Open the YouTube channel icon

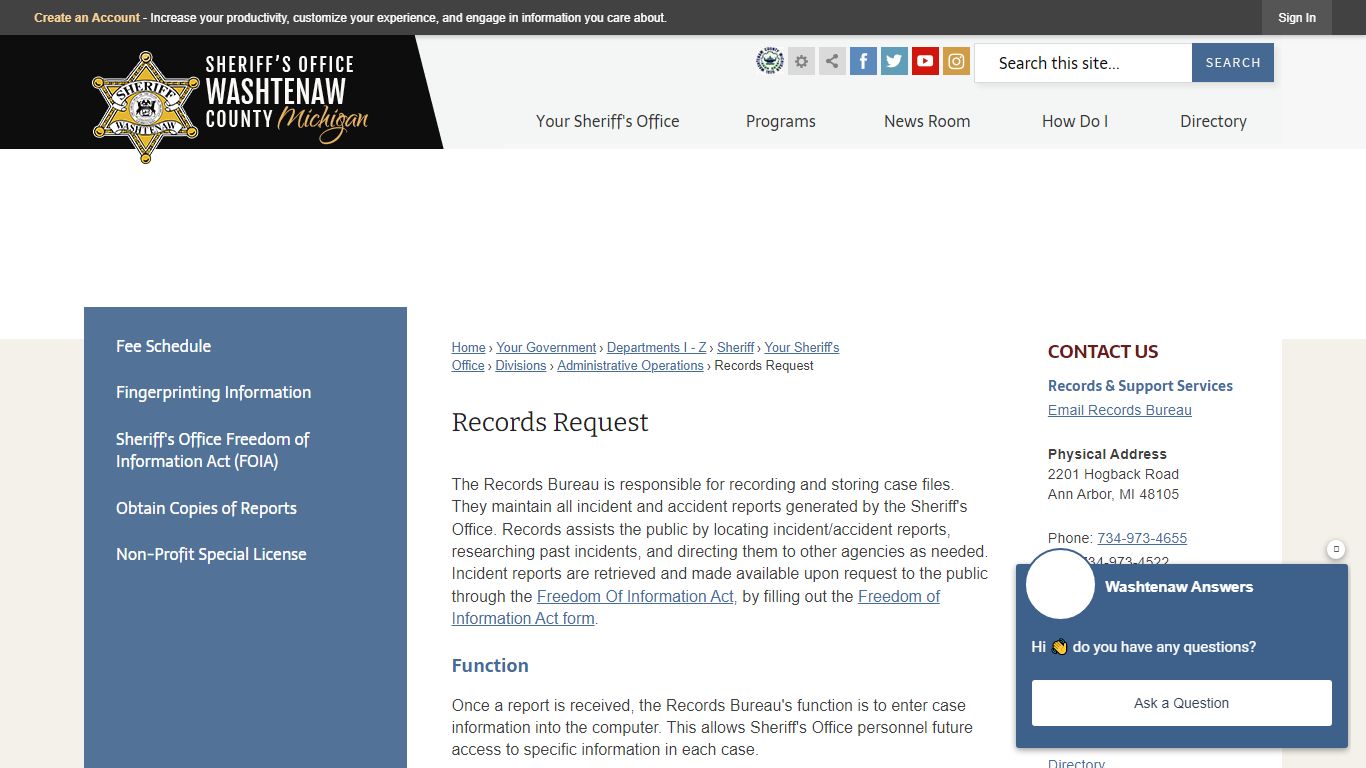coord(925,62)
